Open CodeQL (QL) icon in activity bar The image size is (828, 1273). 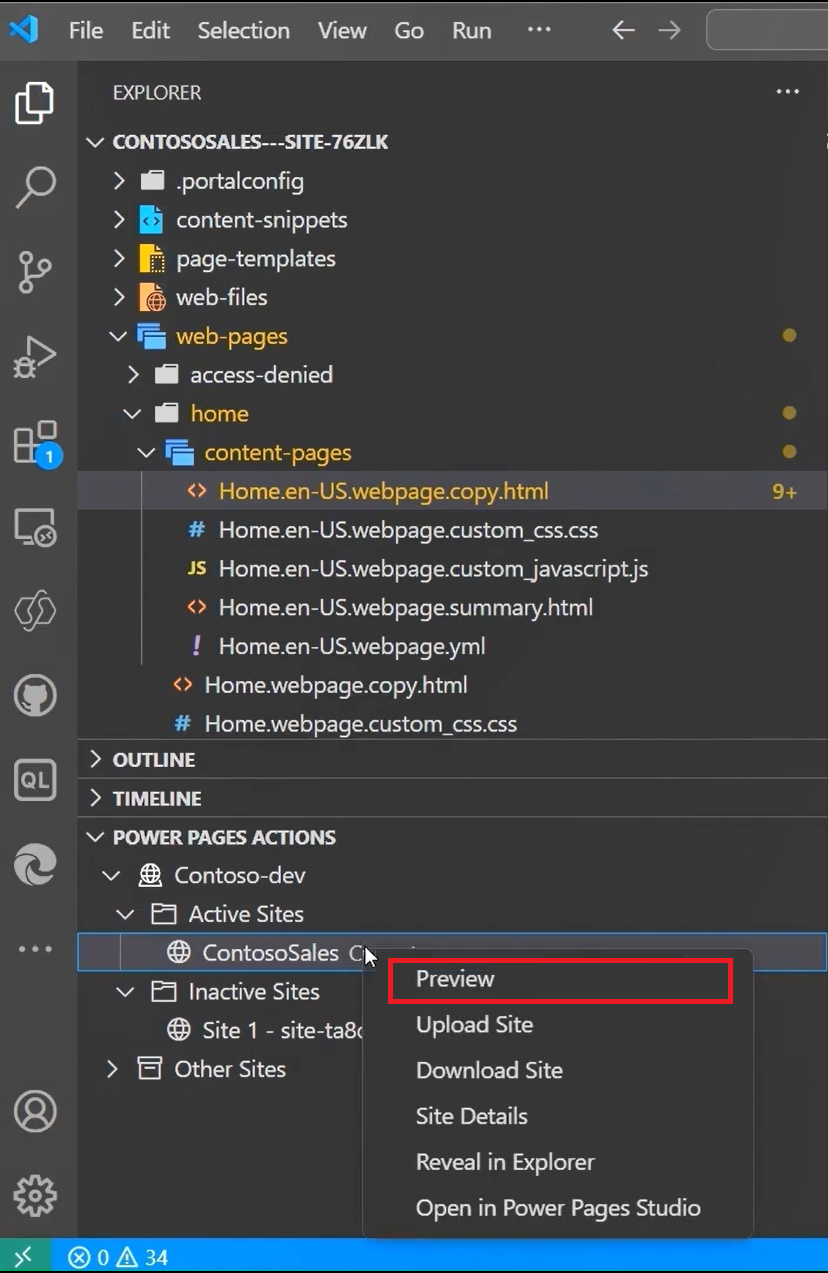(x=35, y=781)
